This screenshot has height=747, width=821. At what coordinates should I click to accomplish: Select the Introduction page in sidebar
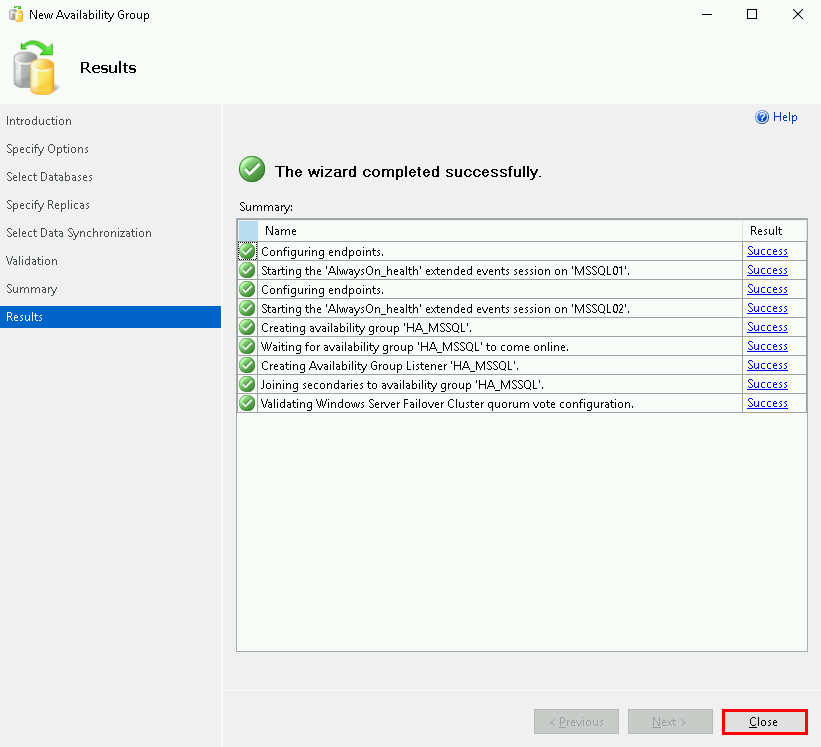[x=39, y=121]
